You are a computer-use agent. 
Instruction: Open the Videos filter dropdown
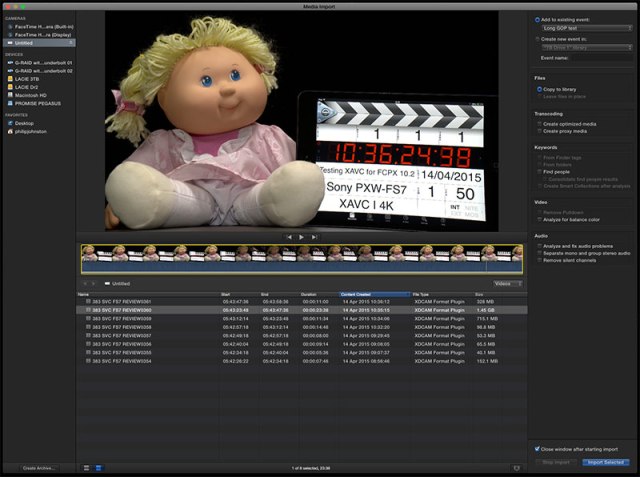pos(508,284)
